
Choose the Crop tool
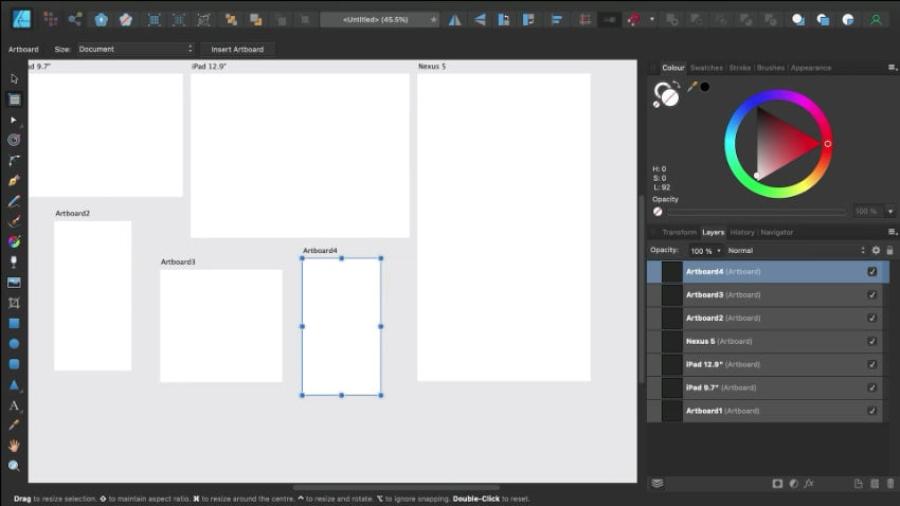coord(14,303)
